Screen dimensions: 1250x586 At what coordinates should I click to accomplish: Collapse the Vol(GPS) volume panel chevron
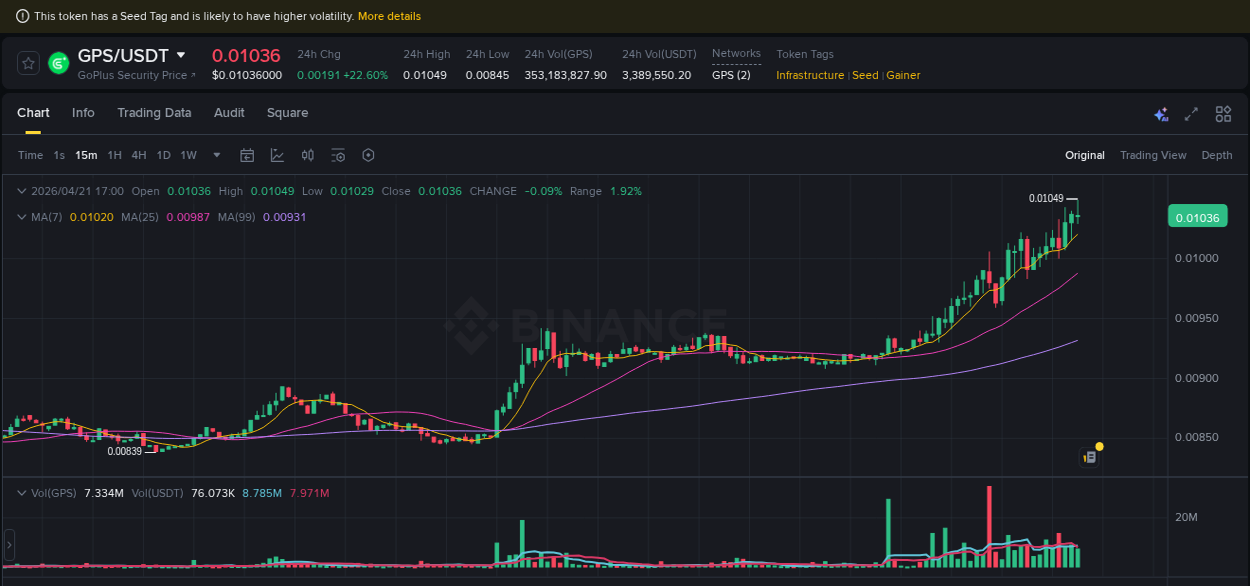tap(22, 492)
